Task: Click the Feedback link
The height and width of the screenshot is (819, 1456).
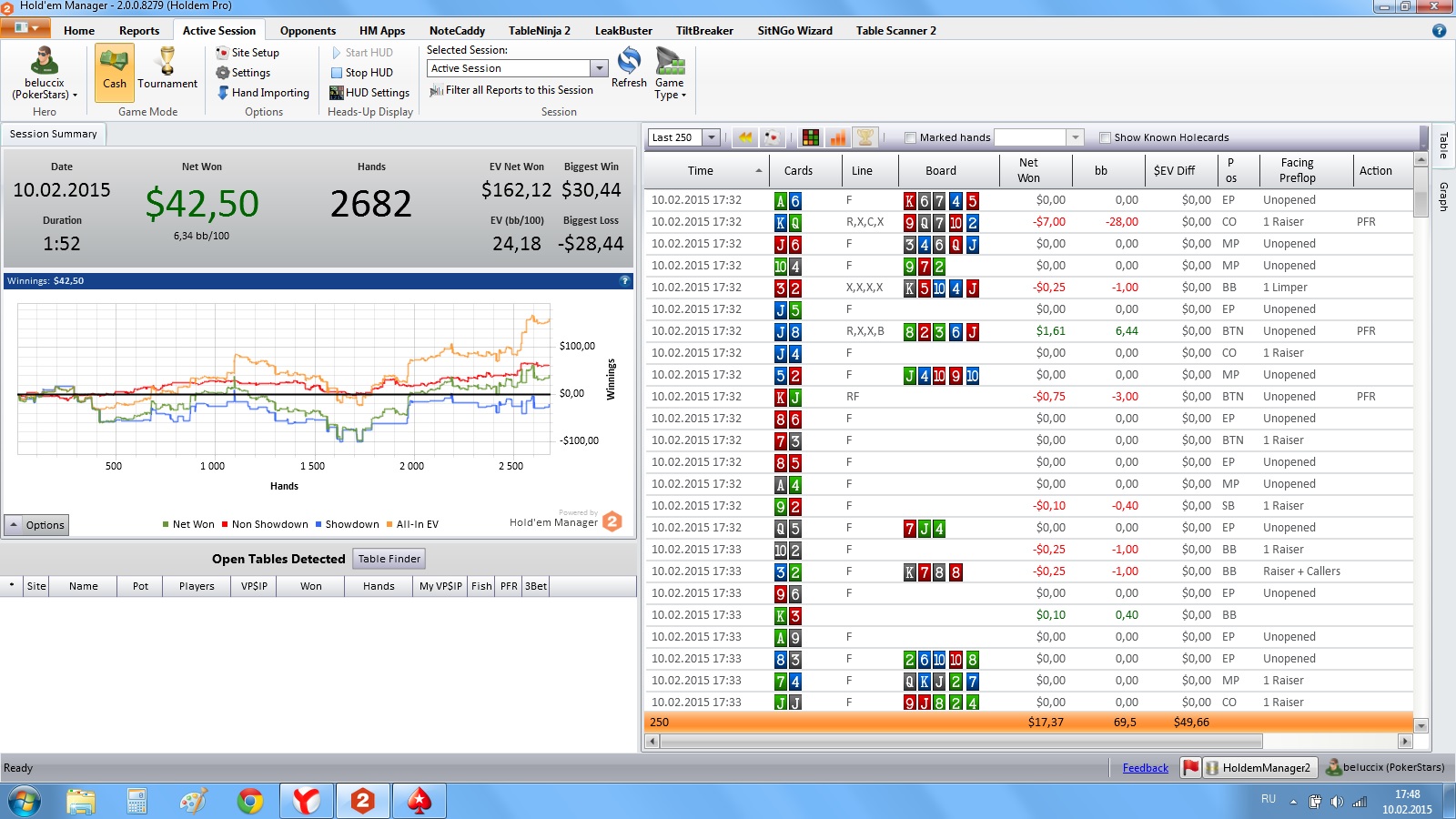Action: [1145, 768]
